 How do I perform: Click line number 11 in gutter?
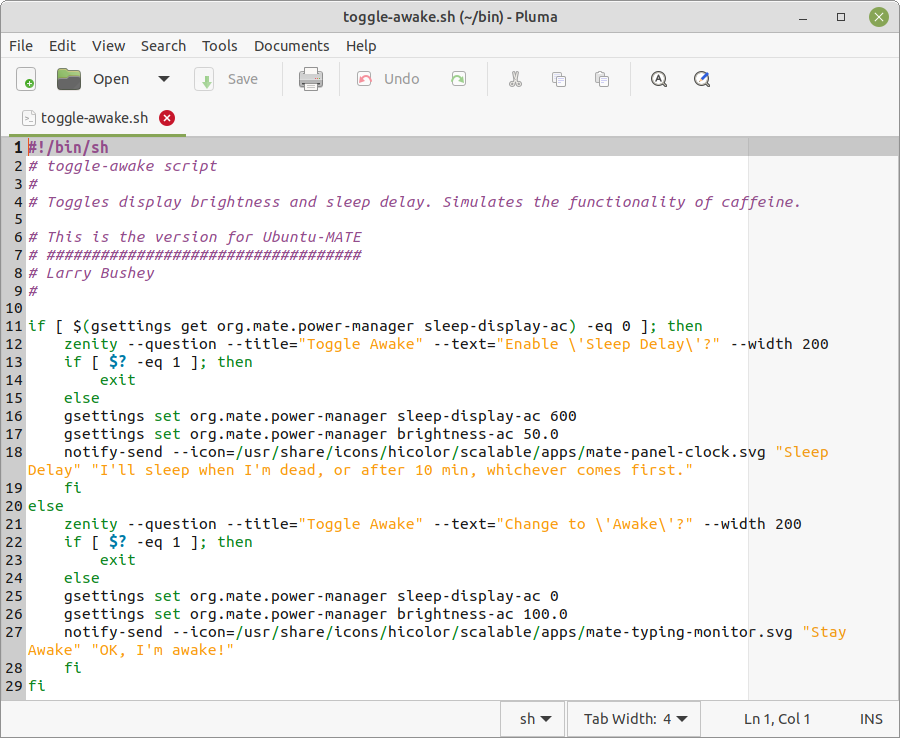pyautogui.click(x=14, y=326)
